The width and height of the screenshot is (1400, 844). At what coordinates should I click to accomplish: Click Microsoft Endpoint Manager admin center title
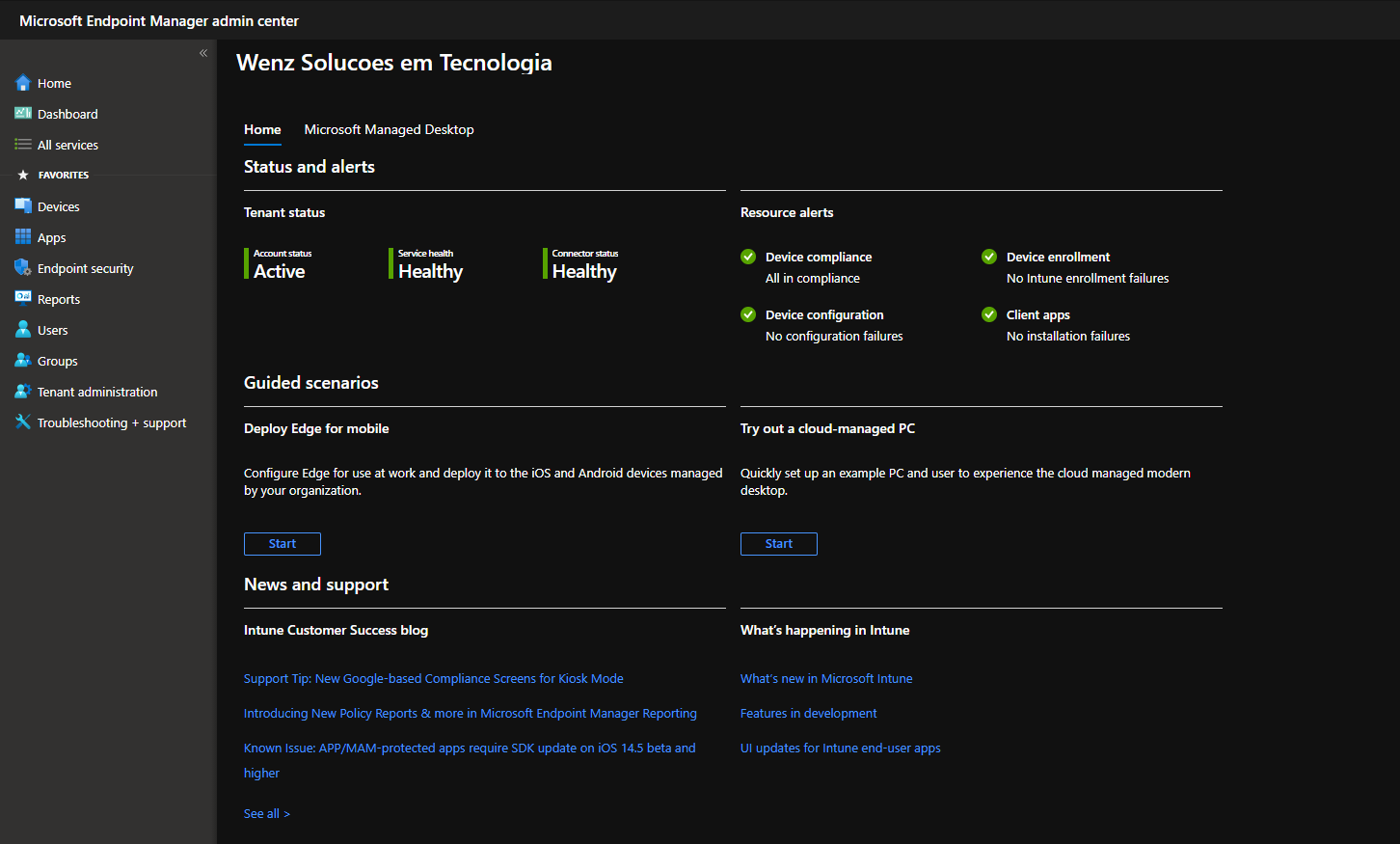(x=159, y=20)
